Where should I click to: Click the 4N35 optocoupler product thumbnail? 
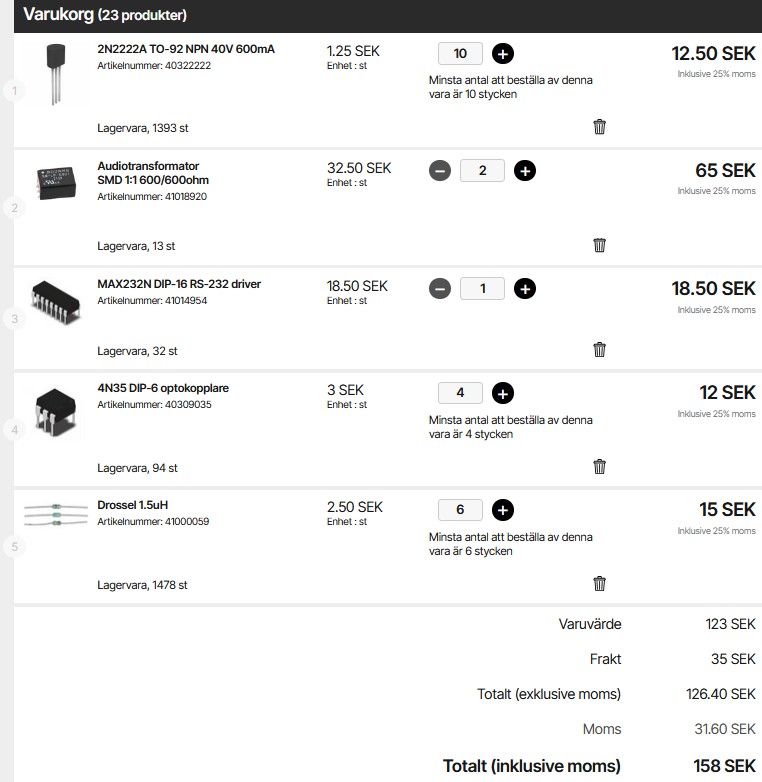coord(55,410)
